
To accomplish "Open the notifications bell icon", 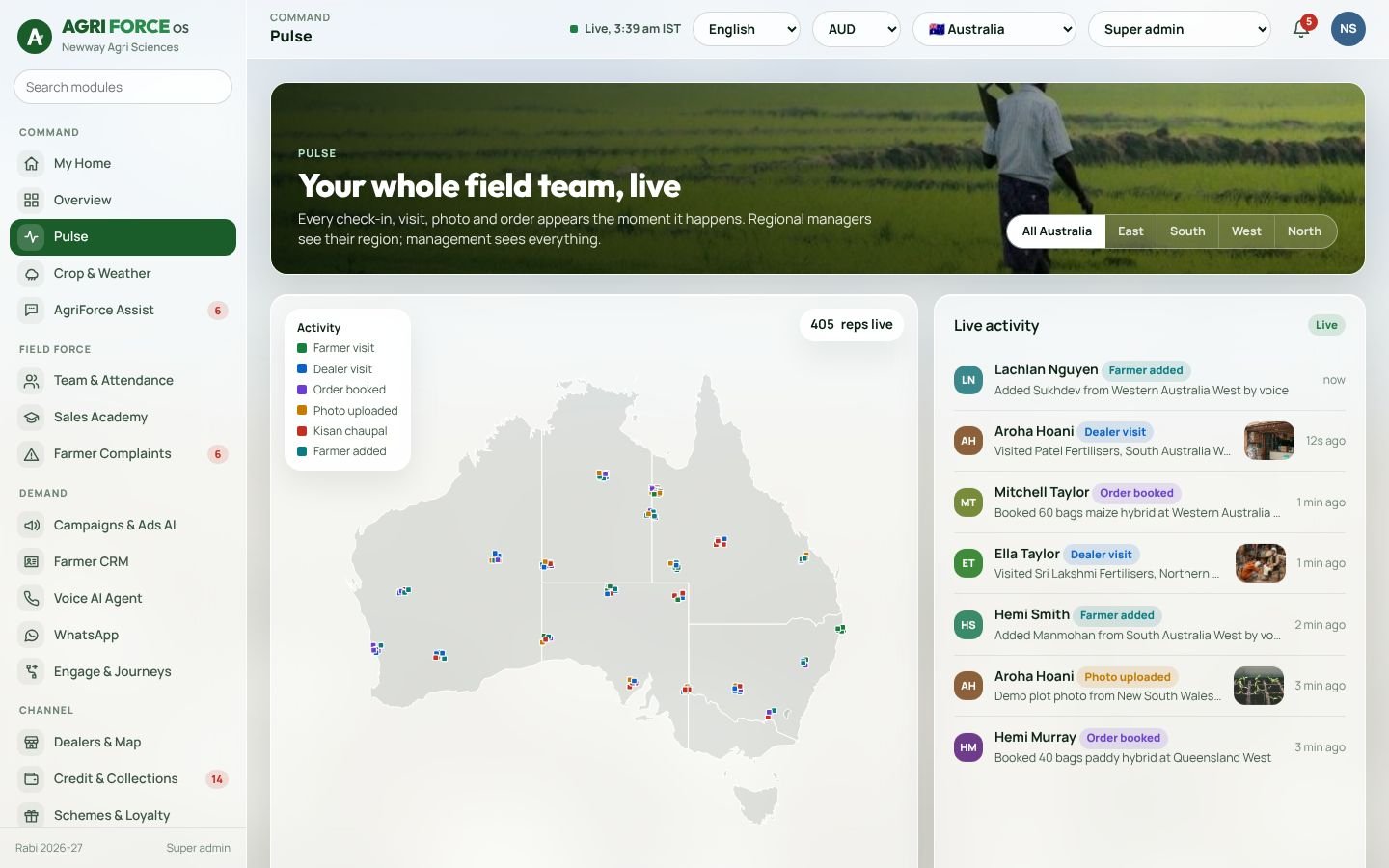I will [x=1300, y=29].
